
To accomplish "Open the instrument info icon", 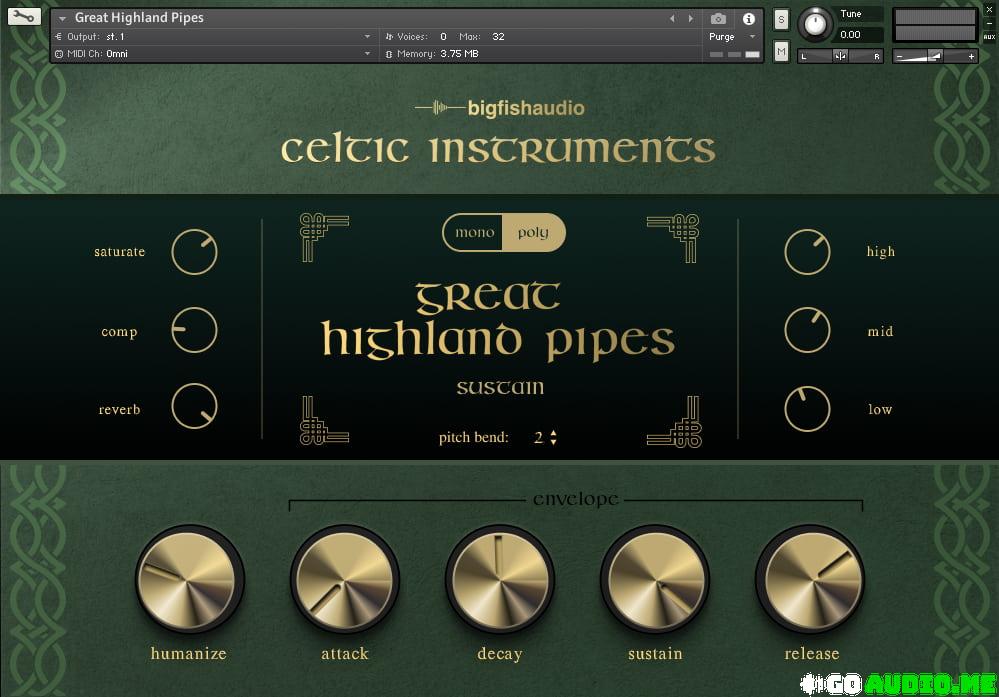I will click(x=748, y=19).
